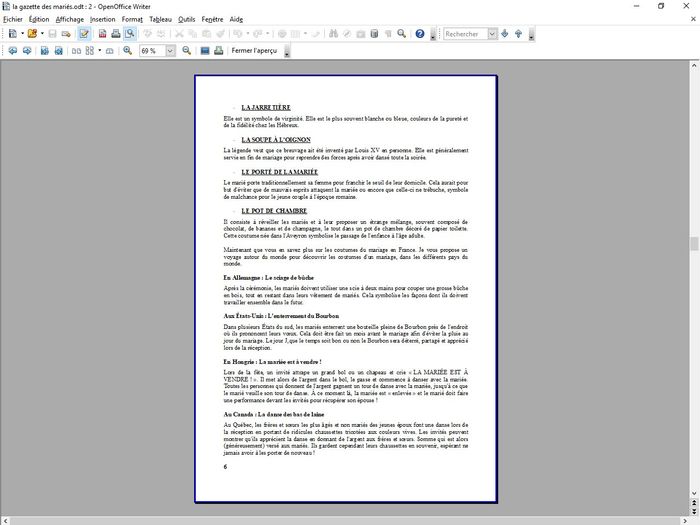The image size is (700, 525).
Task: Open the Data Sources icon
Action: [374, 33]
